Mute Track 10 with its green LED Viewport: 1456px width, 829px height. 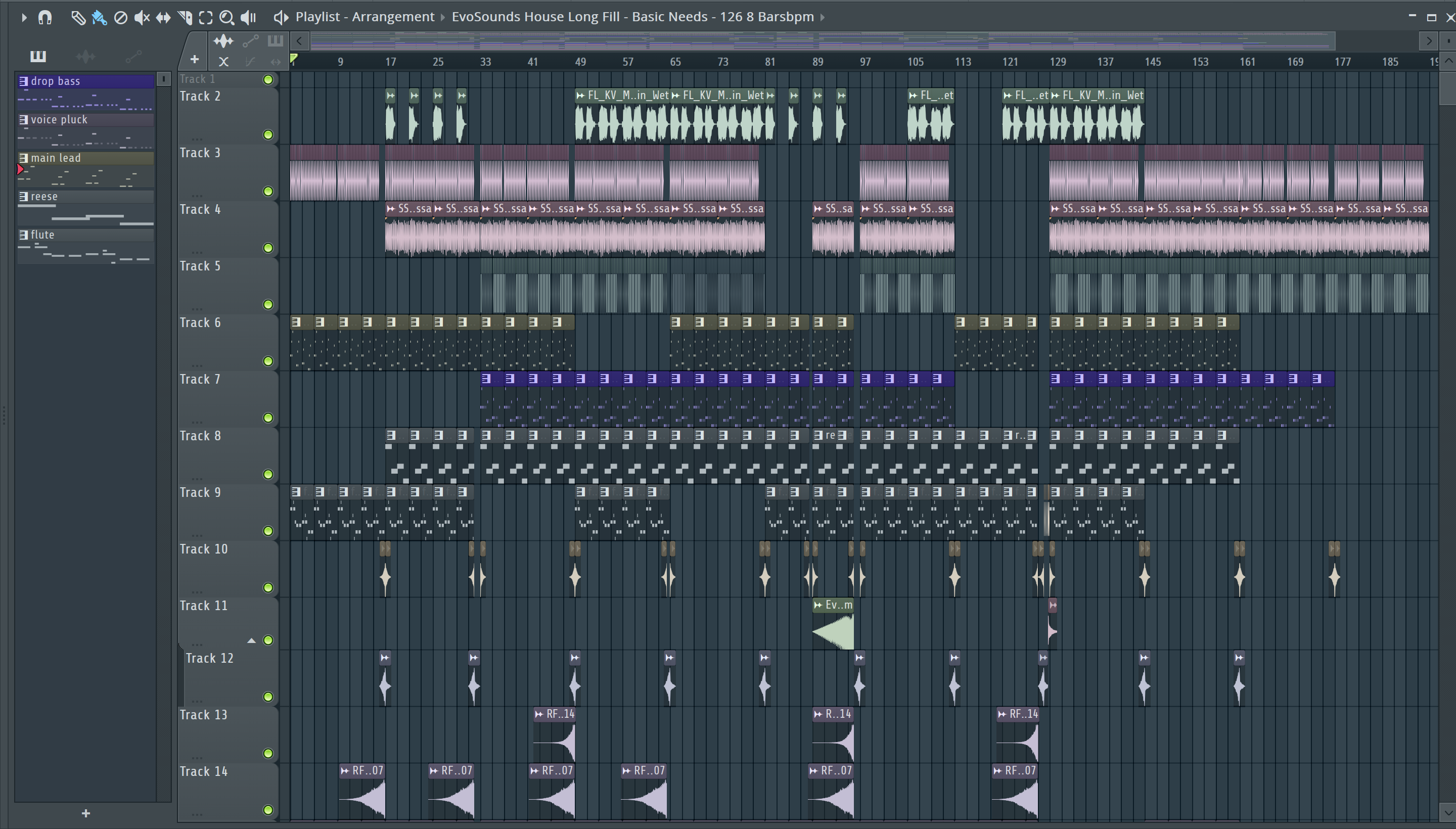pyautogui.click(x=268, y=588)
